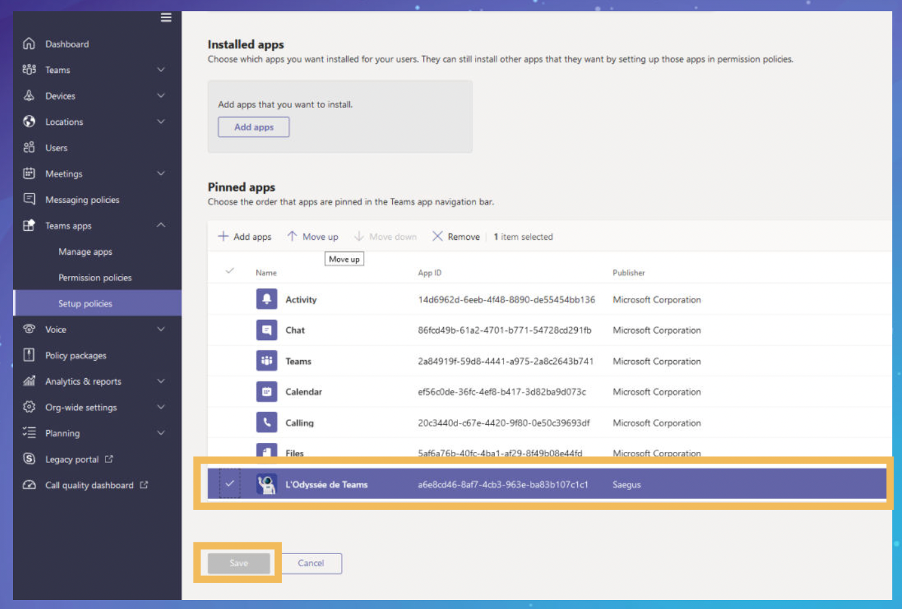Uncheck the L'Odyssée de Teams row checkbox

(230, 484)
